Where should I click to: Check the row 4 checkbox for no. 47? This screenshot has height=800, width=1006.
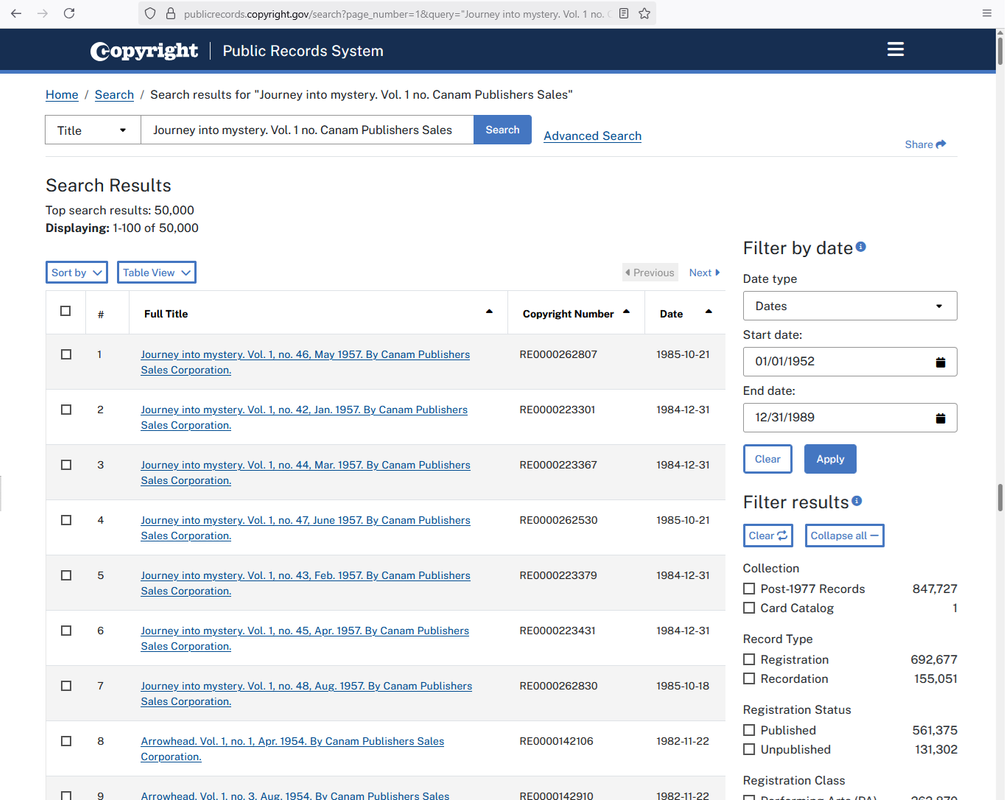coord(66,520)
